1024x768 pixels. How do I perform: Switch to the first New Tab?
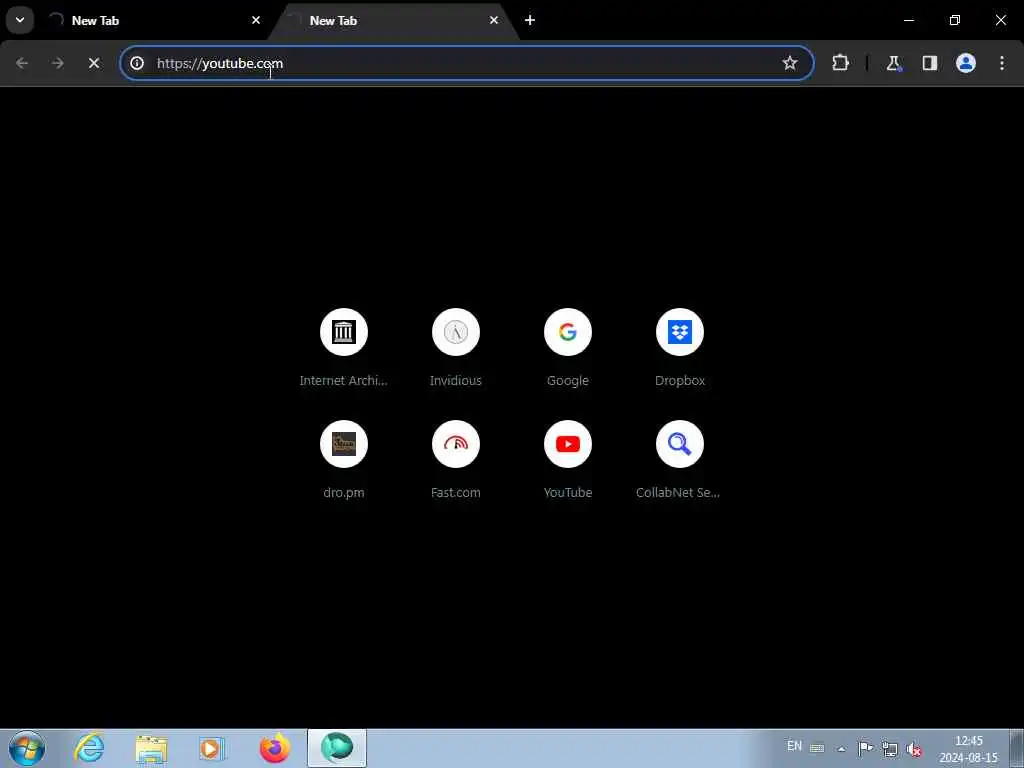point(149,20)
